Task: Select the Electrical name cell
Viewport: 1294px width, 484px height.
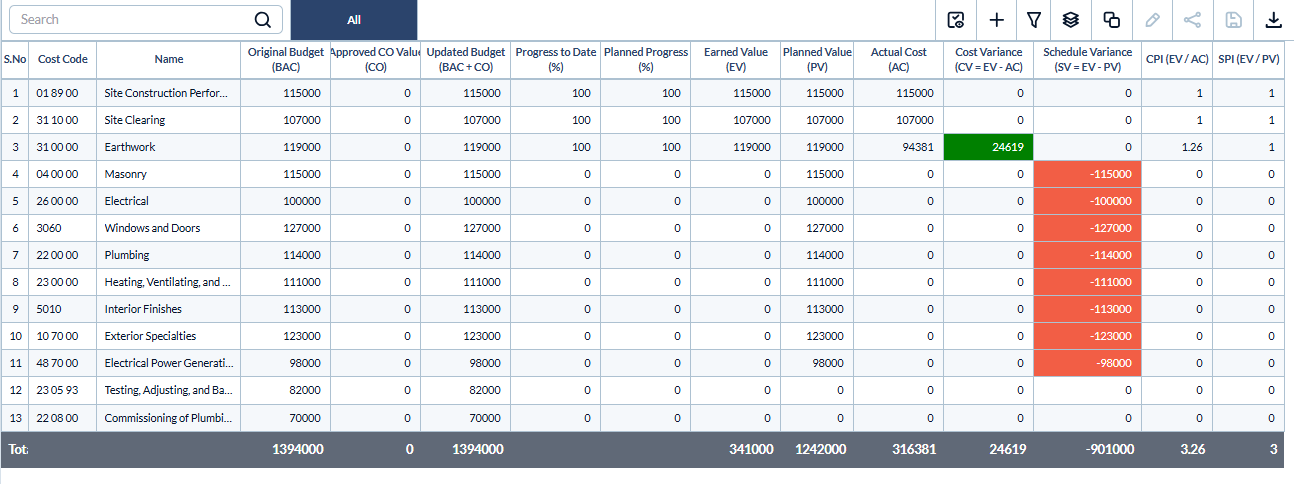Action: [x=169, y=201]
